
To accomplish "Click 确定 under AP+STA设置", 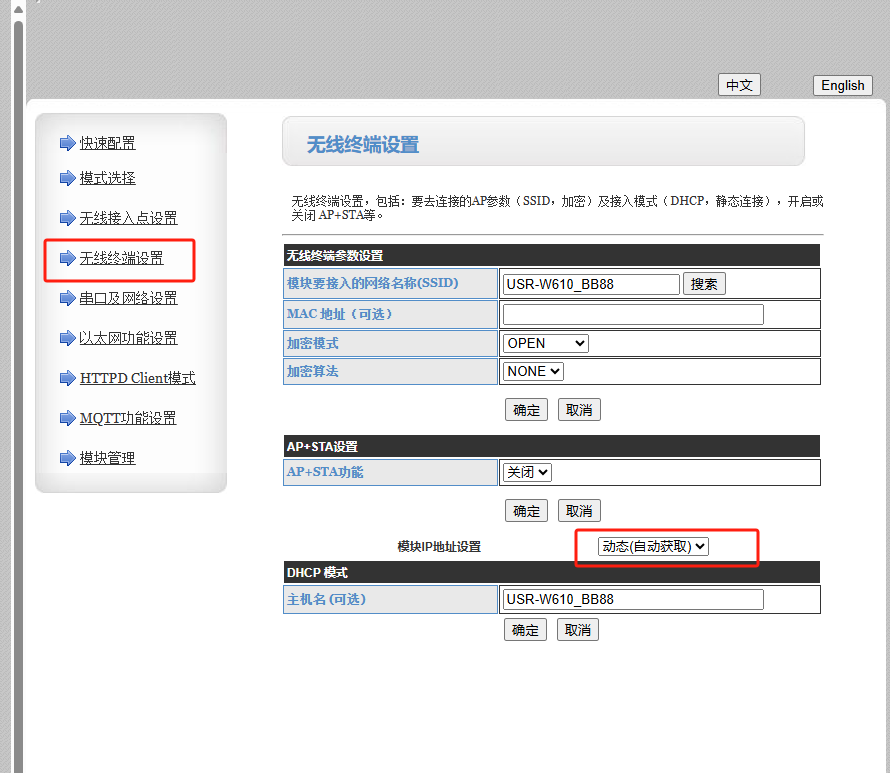I will pos(526,511).
